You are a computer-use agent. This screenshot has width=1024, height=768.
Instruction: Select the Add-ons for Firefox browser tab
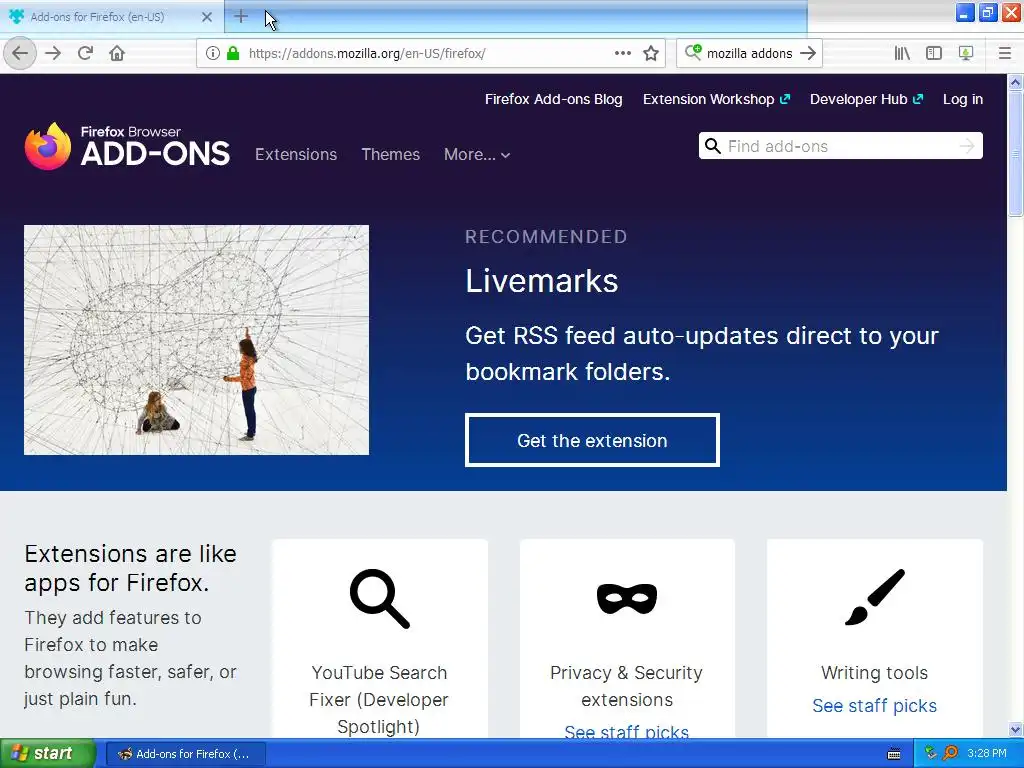[x=112, y=17]
